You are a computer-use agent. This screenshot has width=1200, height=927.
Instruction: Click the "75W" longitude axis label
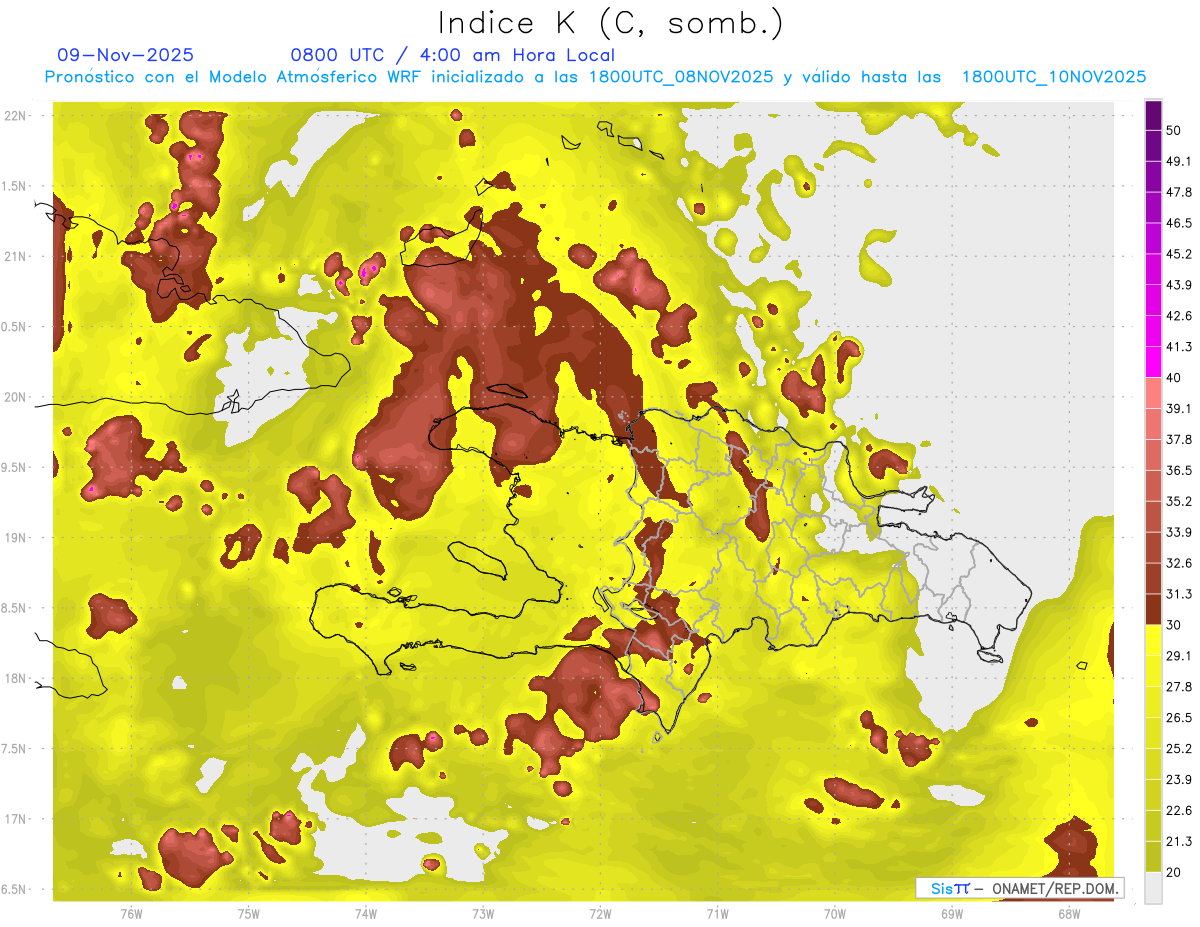click(249, 913)
